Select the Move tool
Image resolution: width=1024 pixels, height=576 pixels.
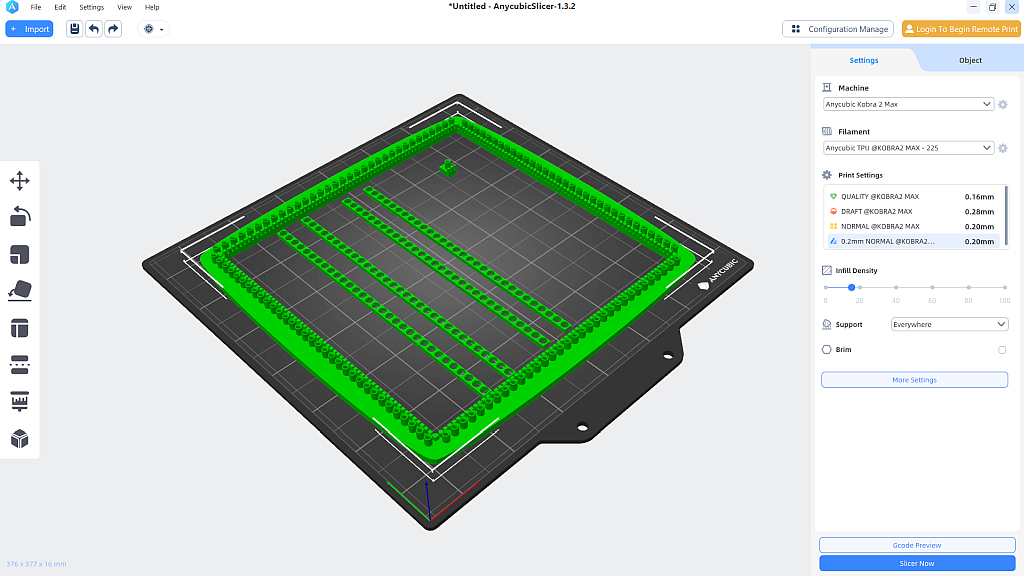pos(20,181)
